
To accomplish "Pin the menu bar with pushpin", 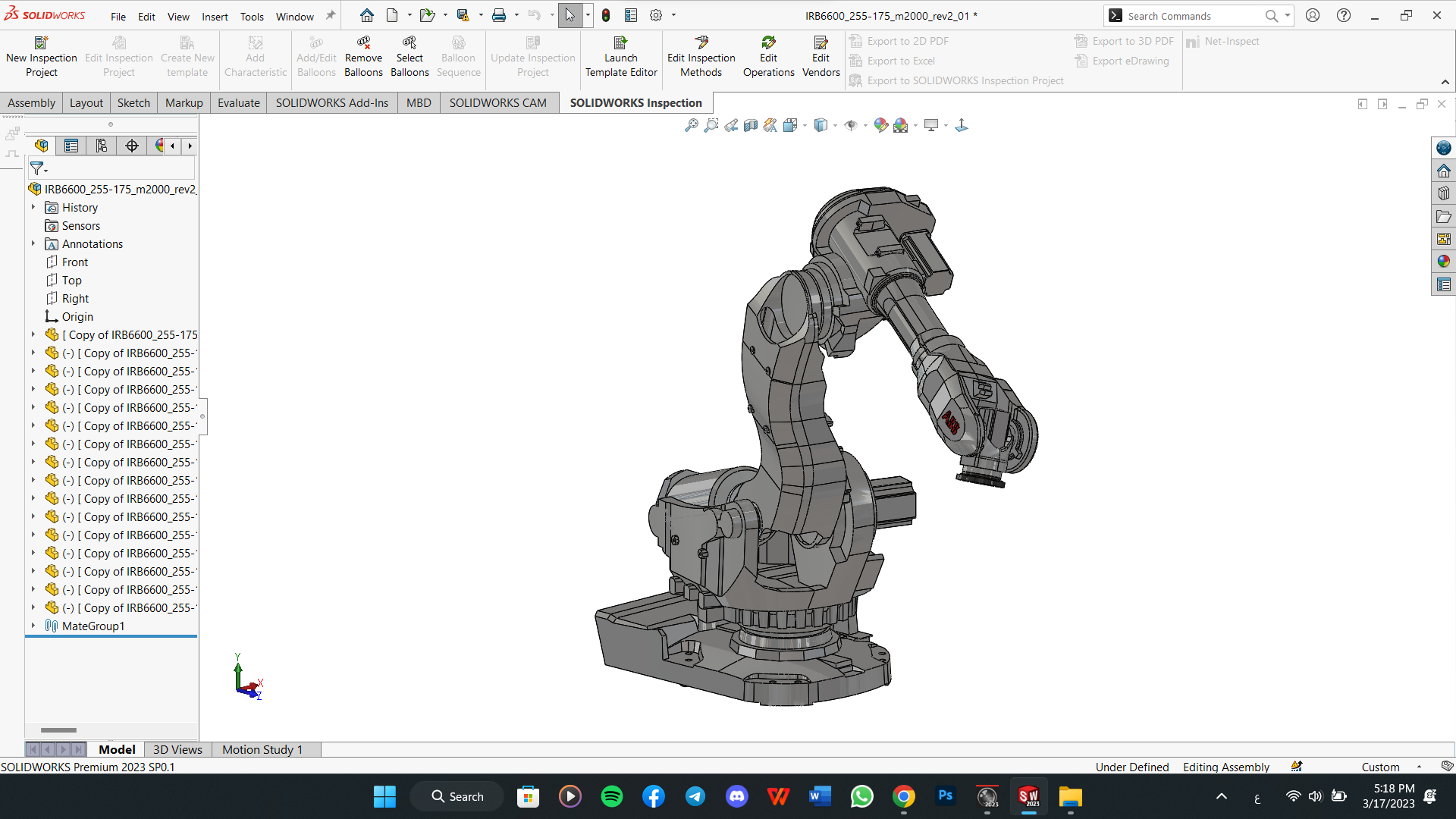I will tap(330, 15).
